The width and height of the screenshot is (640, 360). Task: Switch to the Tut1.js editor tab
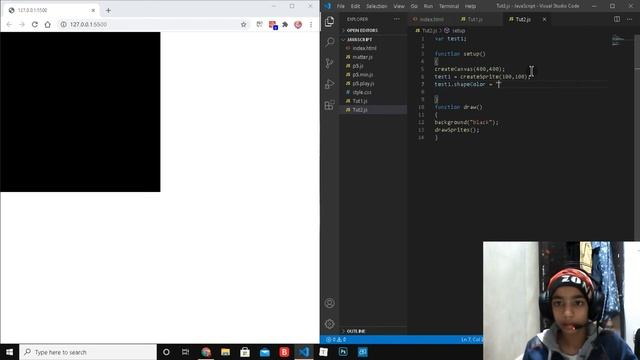tap(474, 19)
